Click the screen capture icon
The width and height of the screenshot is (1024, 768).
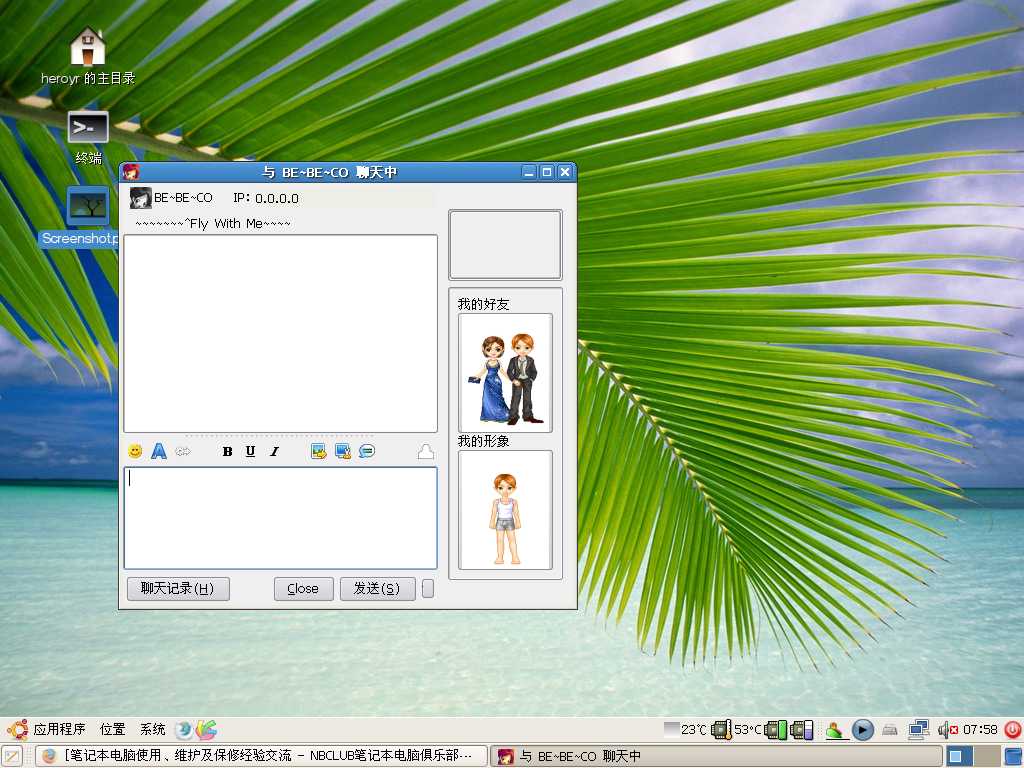click(343, 452)
